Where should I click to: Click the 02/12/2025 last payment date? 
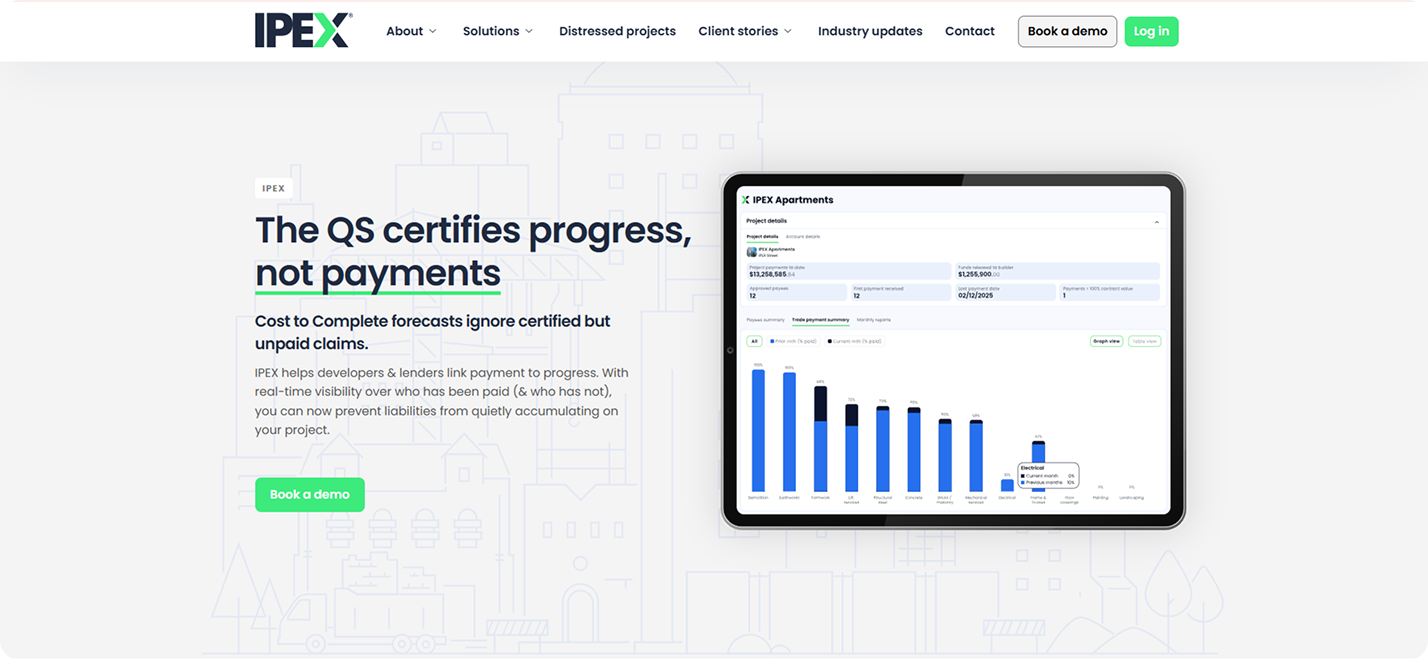tap(976, 295)
